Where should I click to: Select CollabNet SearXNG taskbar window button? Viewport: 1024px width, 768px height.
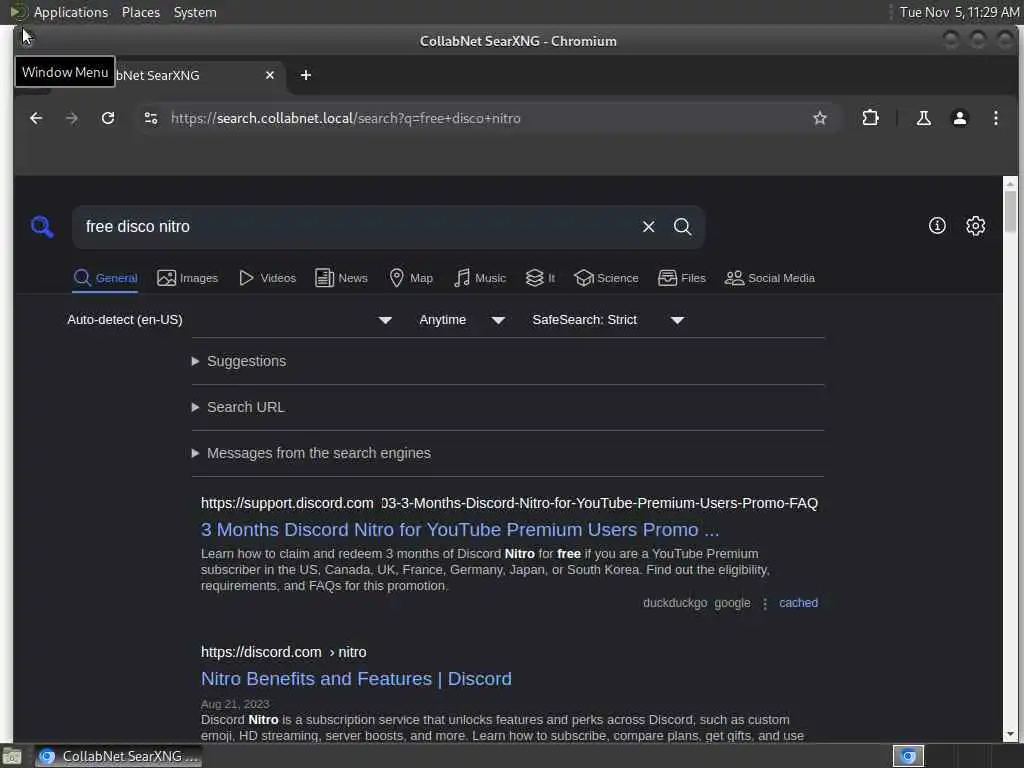(119, 756)
